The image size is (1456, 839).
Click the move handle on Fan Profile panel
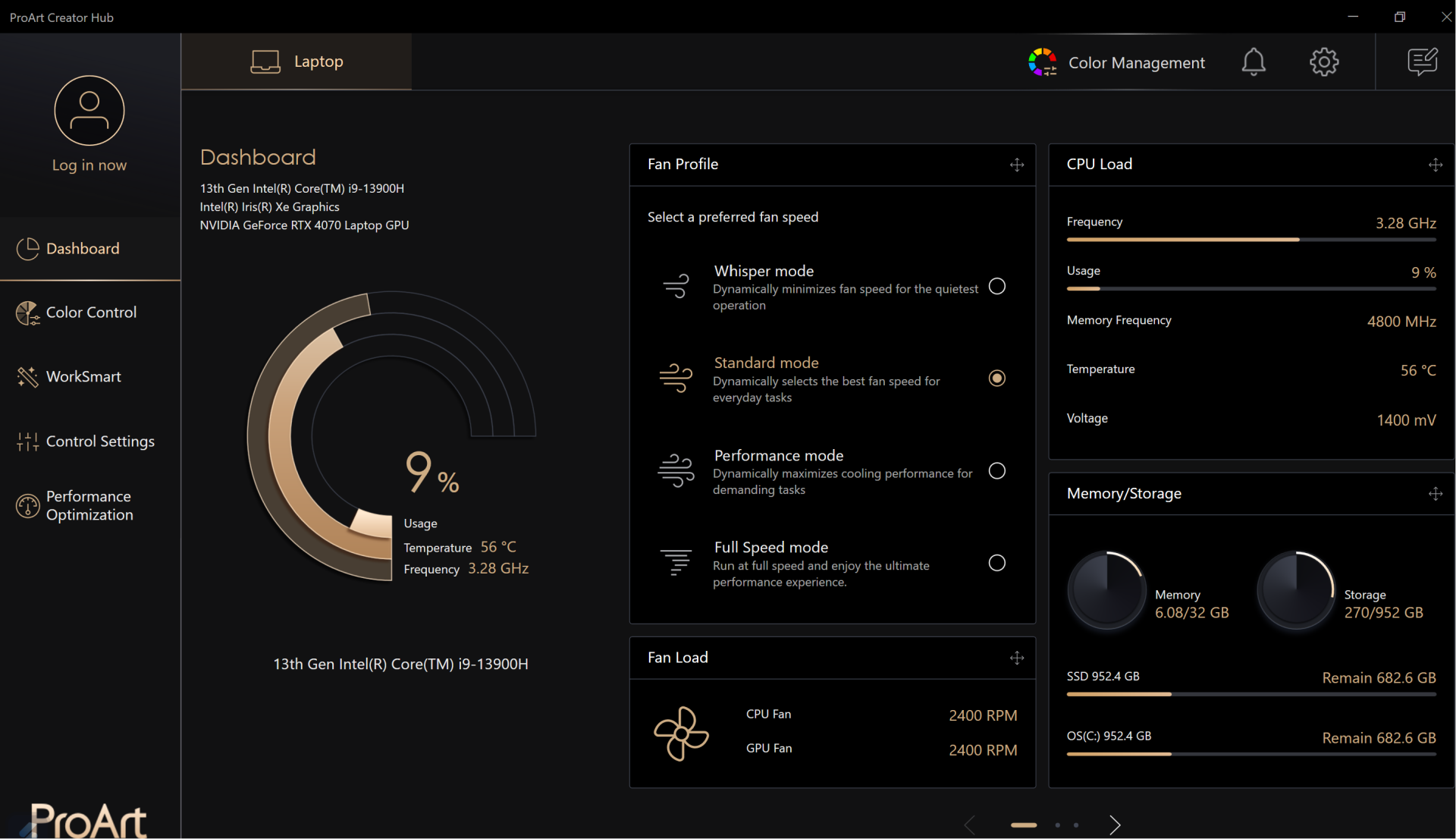[x=1017, y=165]
